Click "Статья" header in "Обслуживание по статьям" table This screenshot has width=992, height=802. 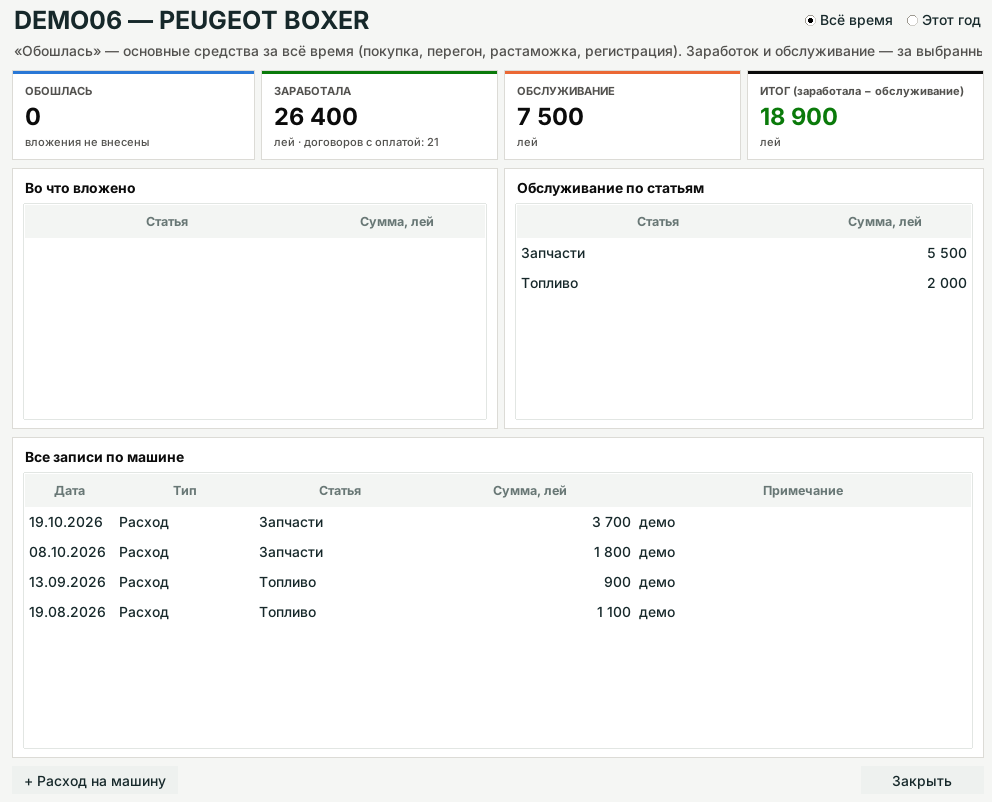coord(658,222)
